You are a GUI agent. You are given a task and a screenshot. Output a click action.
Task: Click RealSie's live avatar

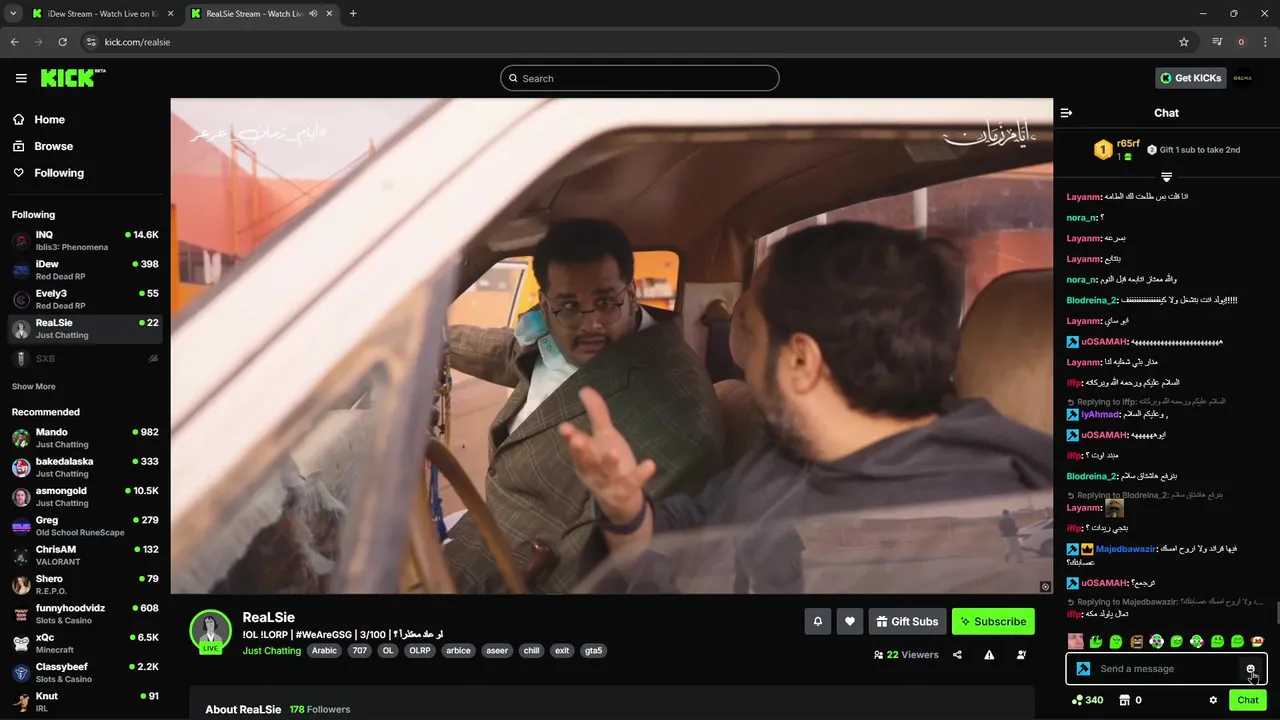(x=211, y=631)
